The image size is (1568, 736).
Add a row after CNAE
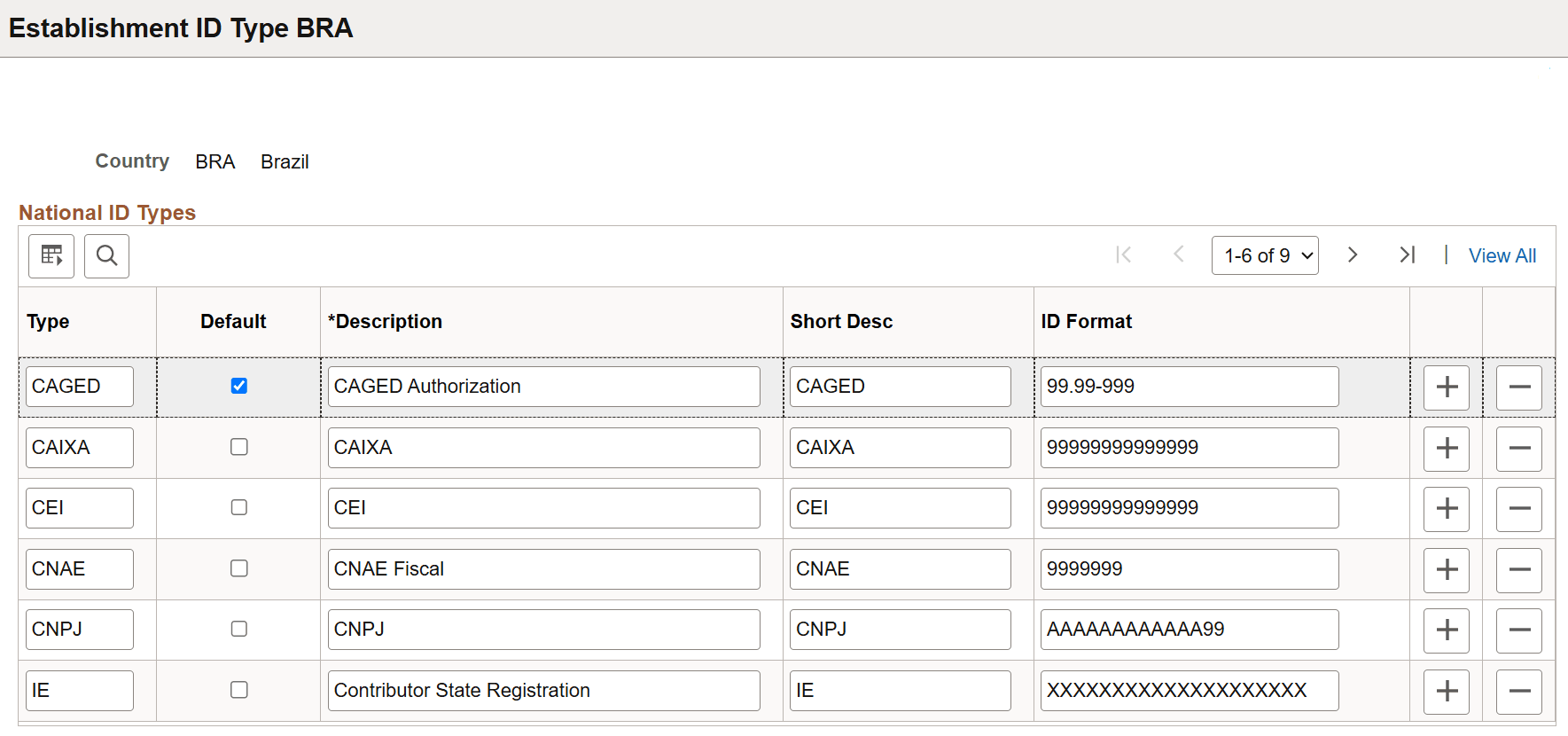tap(1447, 569)
